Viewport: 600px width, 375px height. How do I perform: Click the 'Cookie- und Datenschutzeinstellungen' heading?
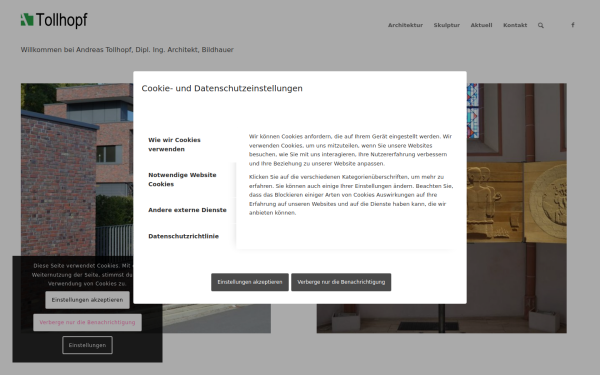(x=222, y=88)
